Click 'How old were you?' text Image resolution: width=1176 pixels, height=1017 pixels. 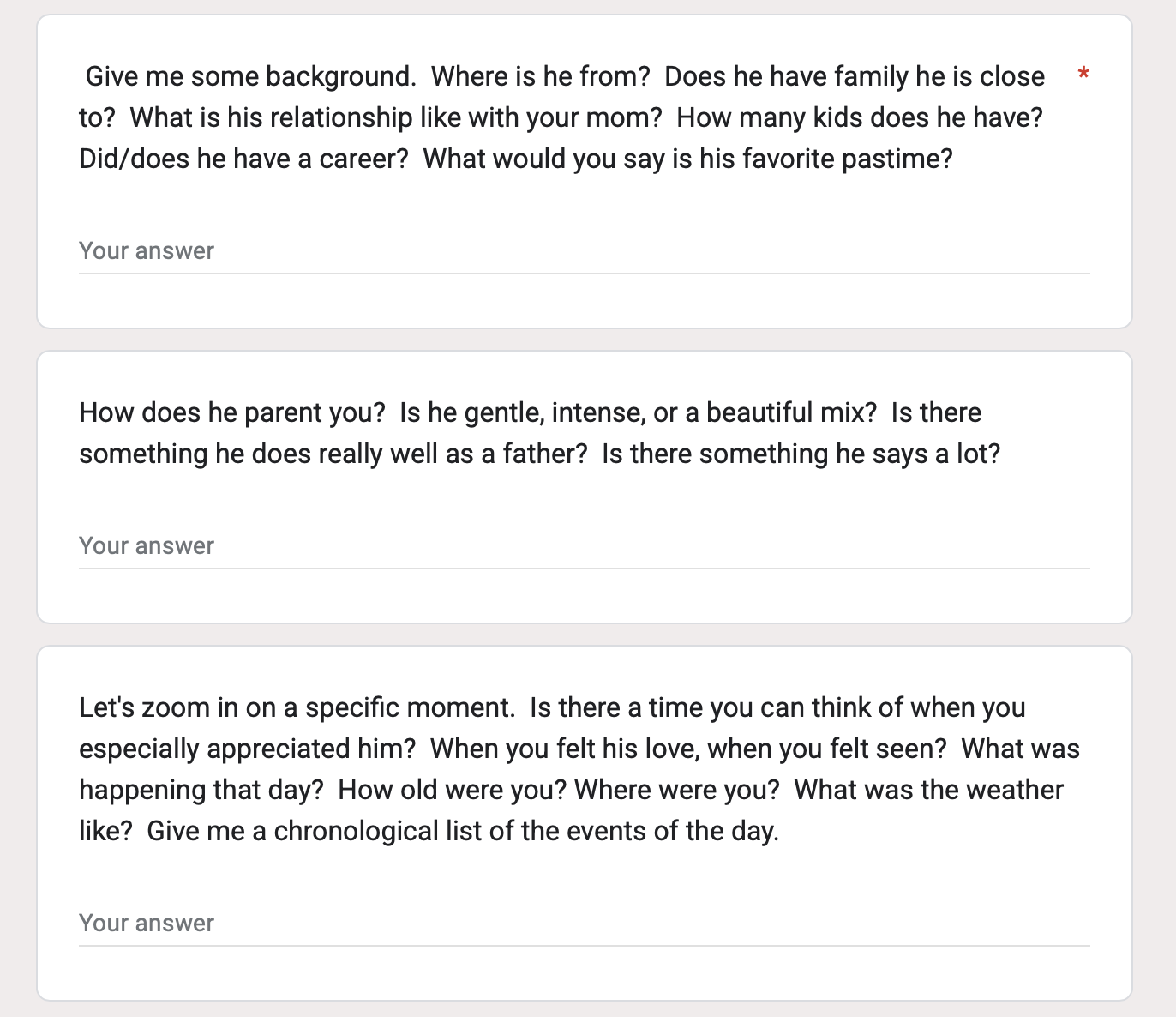click(453, 790)
